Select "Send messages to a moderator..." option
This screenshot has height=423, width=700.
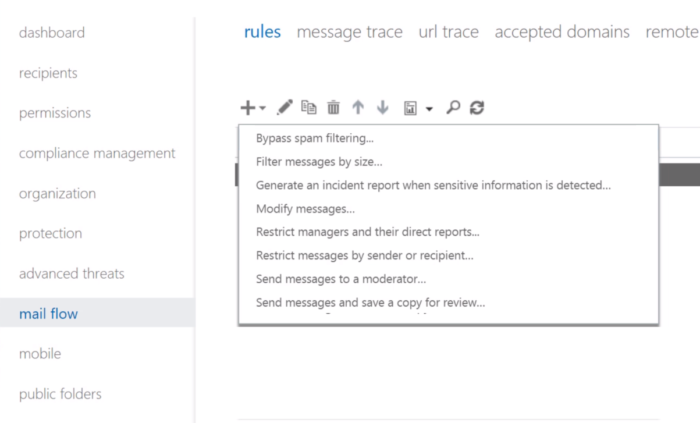click(341, 279)
